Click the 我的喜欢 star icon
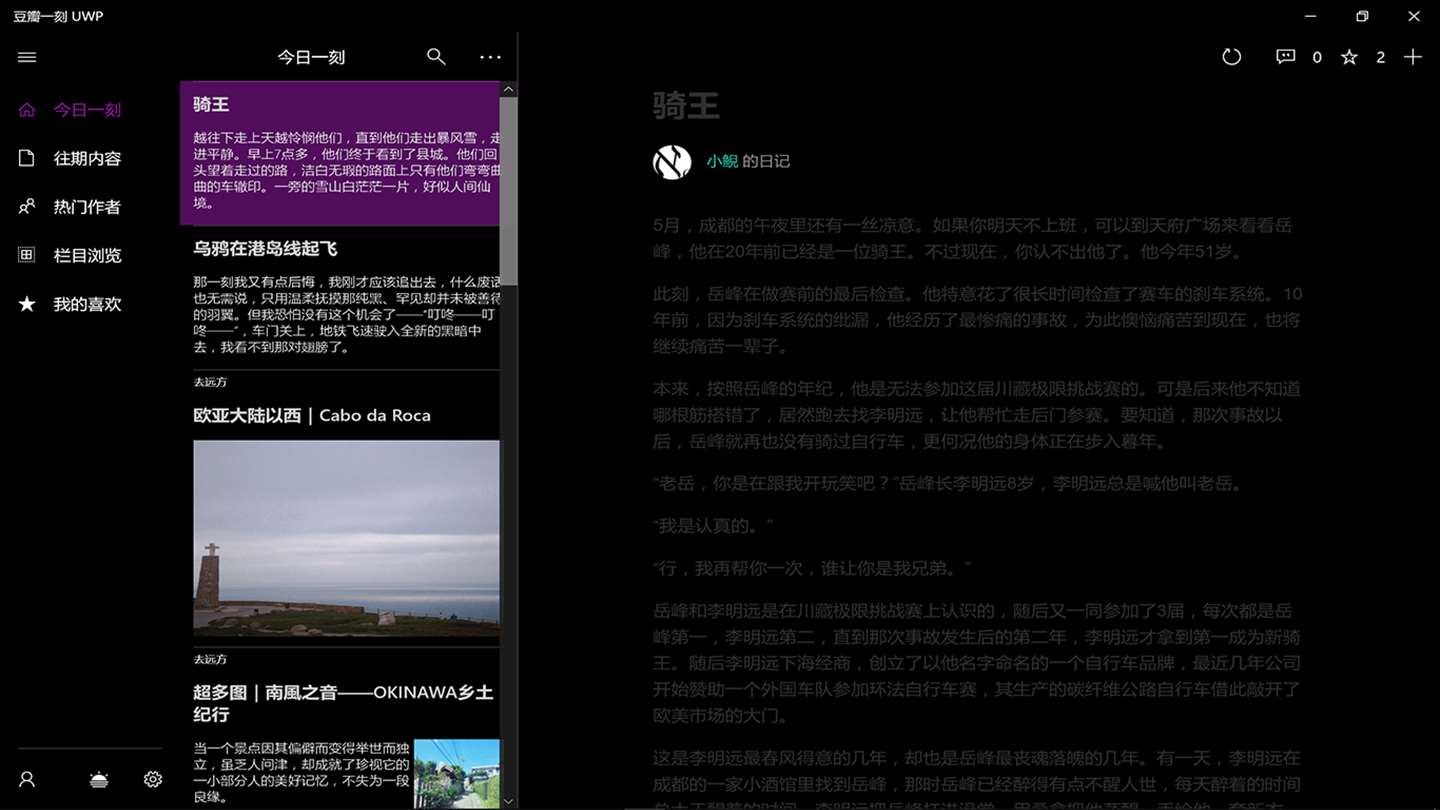This screenshot has height=810, width=1440. pyautogui.click(x=27, y=304)
